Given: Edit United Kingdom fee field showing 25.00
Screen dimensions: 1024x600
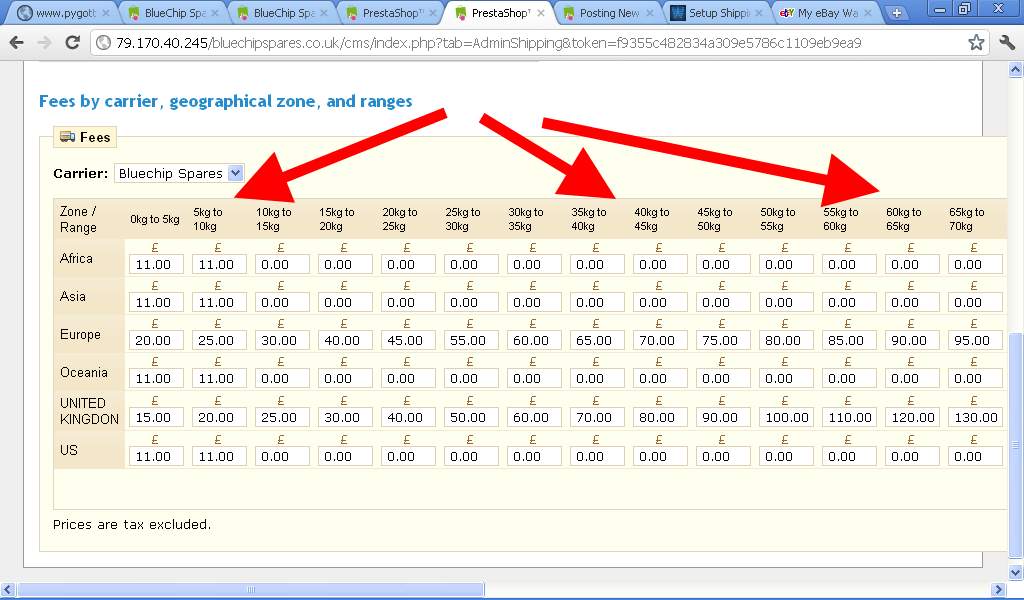Looking at the screenshot, I should click(281, 417).
